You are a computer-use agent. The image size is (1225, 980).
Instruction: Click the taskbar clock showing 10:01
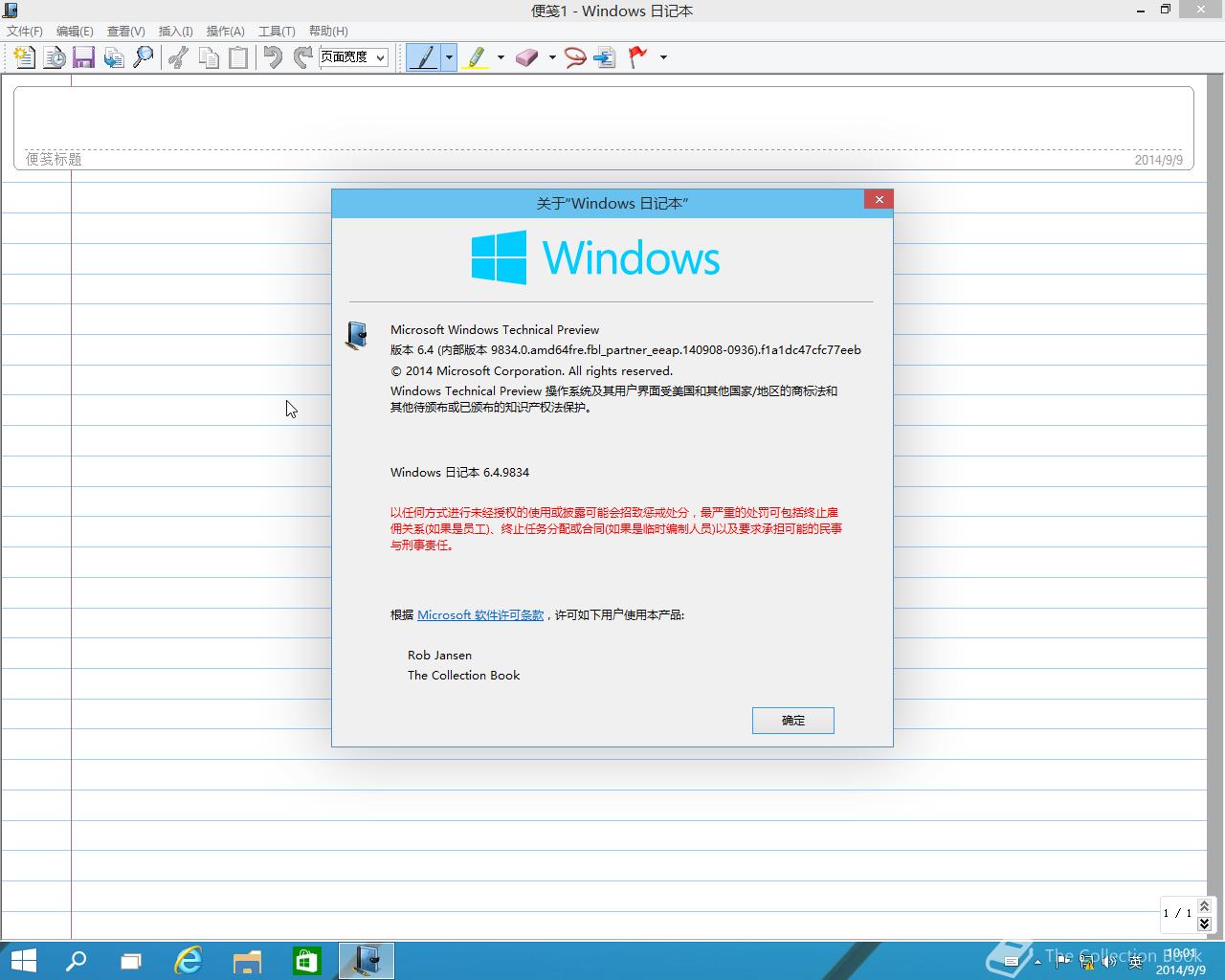click(x=1181, y=962)
